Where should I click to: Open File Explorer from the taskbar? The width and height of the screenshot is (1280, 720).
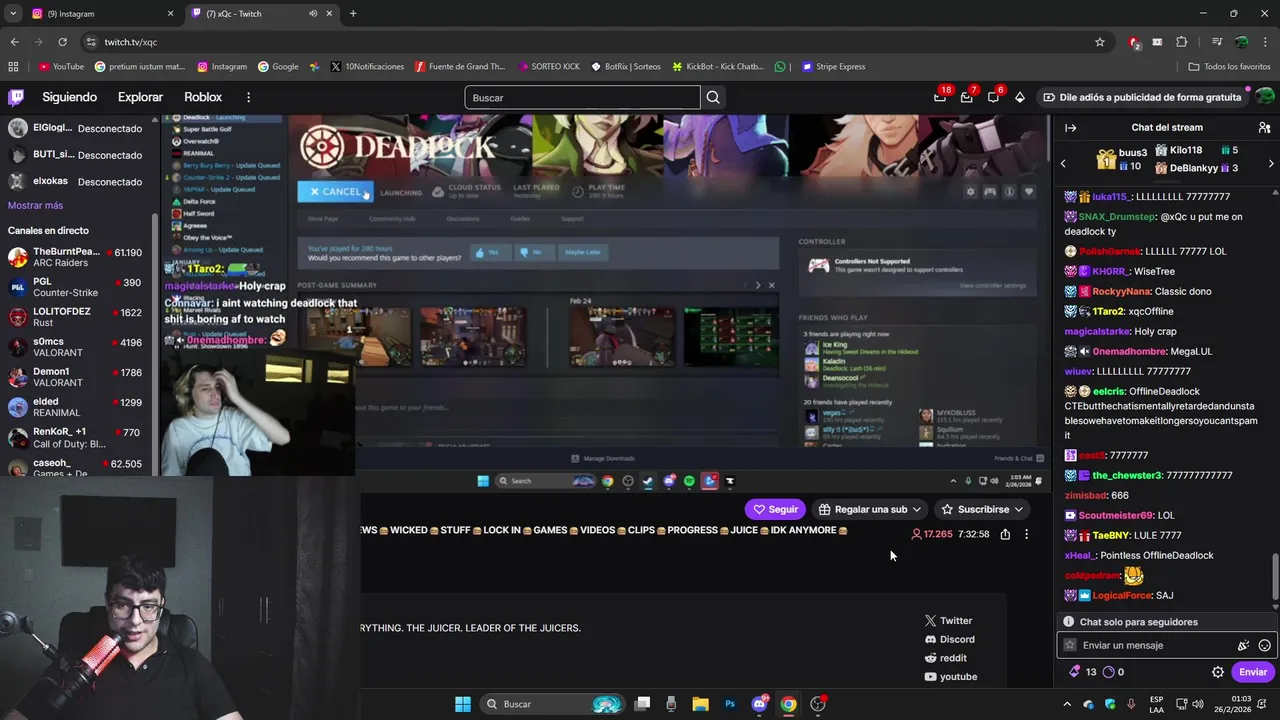pyautogui.click(x=700, y=704)
